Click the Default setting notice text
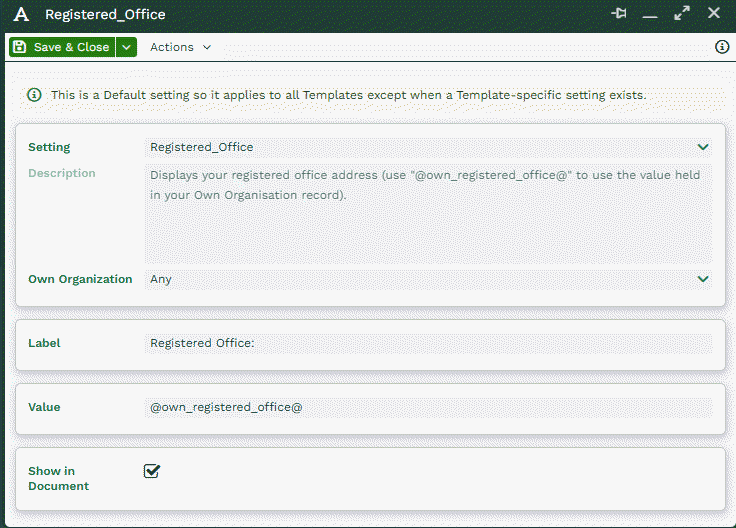Image resolution: width=736 pixels, height=528 pixels. (x=349, y=95)
